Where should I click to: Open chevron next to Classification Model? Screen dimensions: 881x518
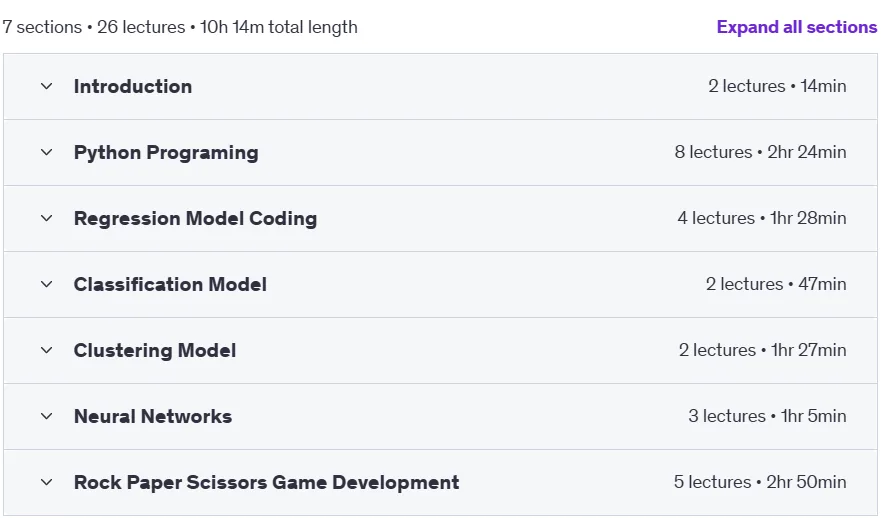47,284
